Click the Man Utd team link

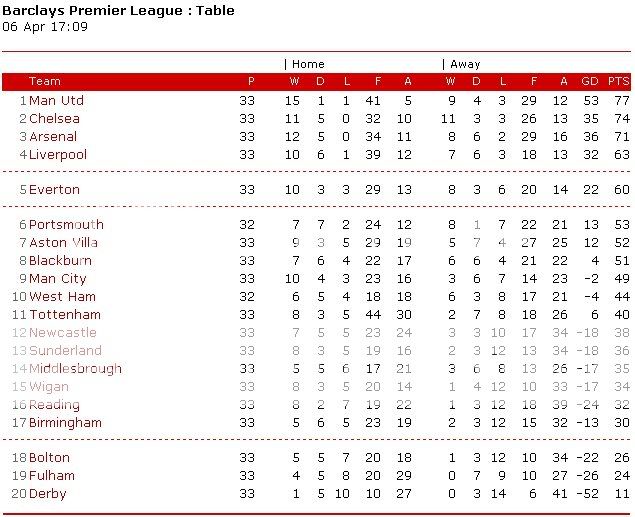tap(56, 101)
